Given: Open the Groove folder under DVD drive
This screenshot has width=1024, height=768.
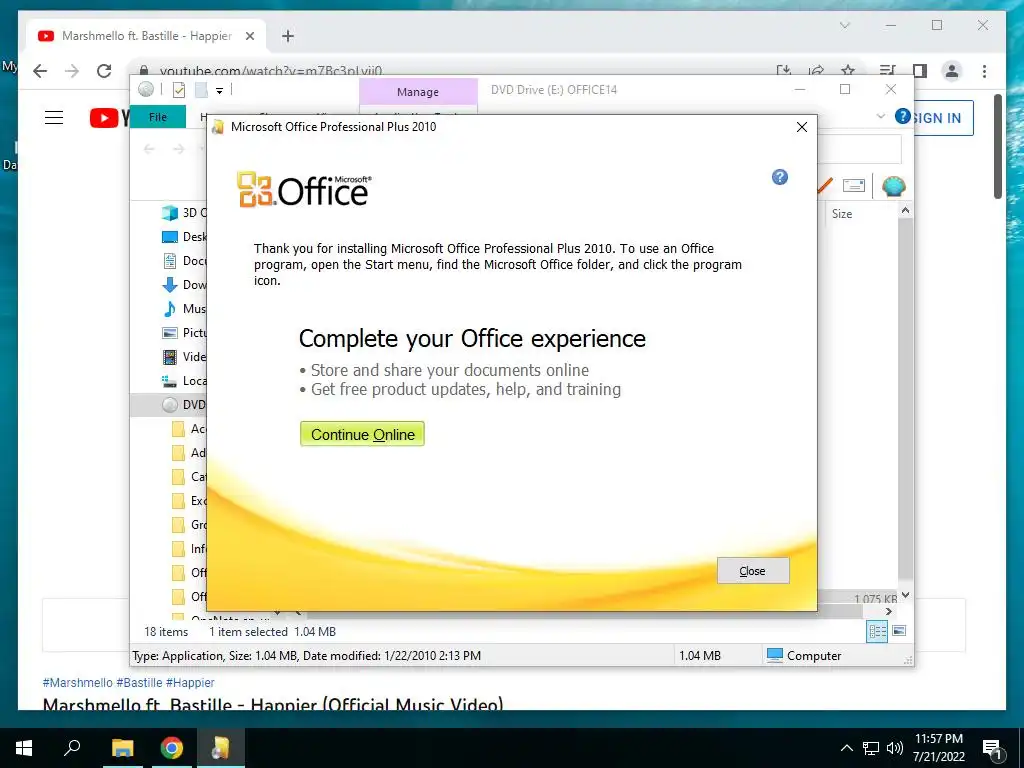Looking at the screenshot, I should click(x=189, y=525).
